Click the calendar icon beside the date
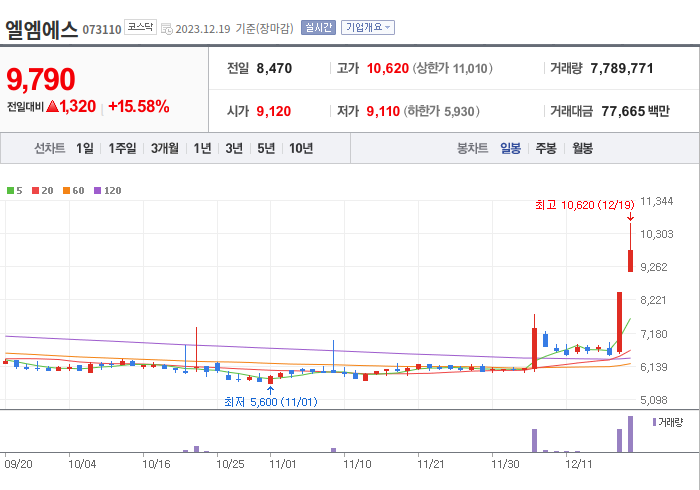700x490 pixels. (167, 29)
